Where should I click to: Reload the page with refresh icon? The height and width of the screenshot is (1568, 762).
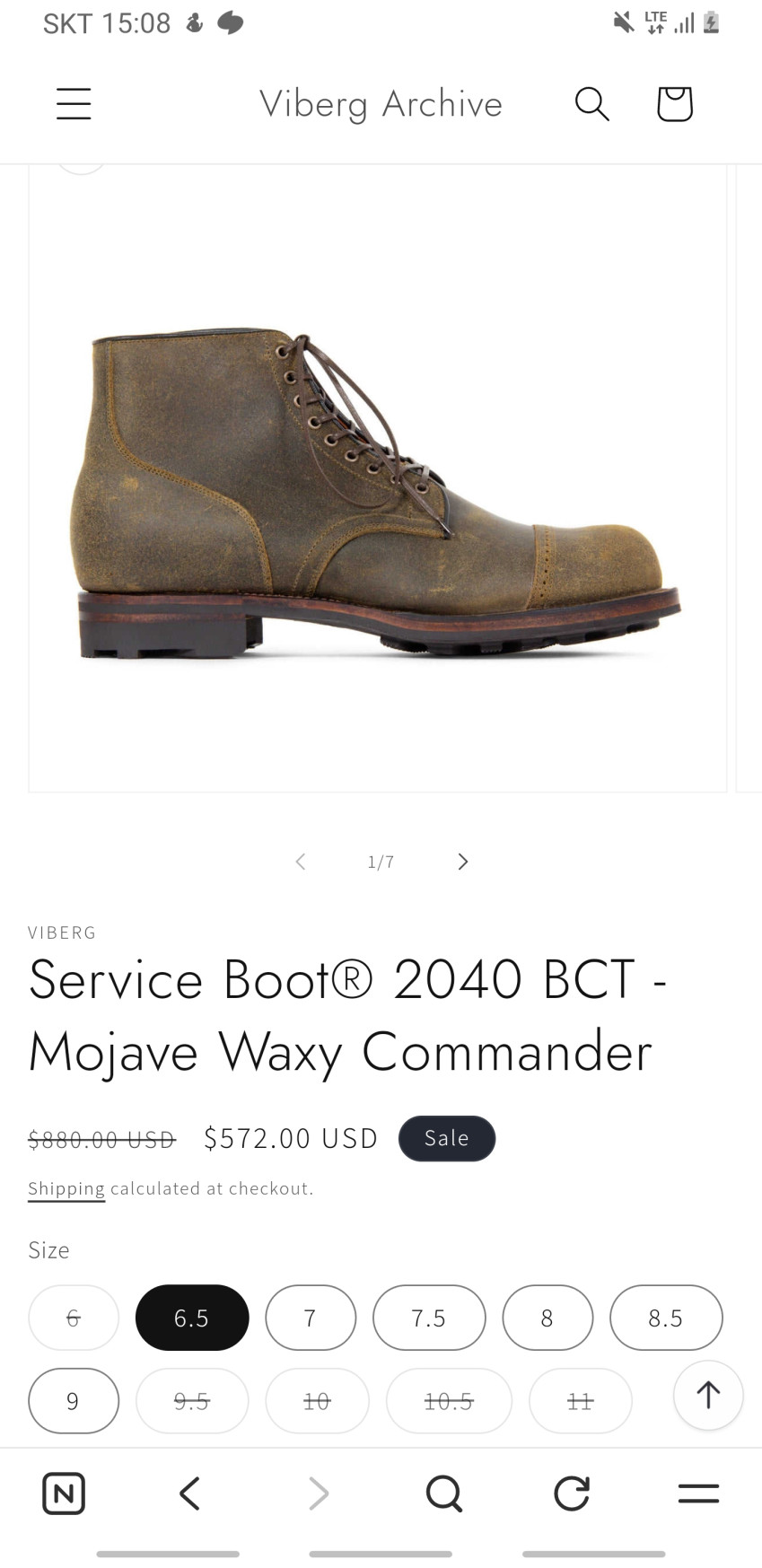[572, 1494]
